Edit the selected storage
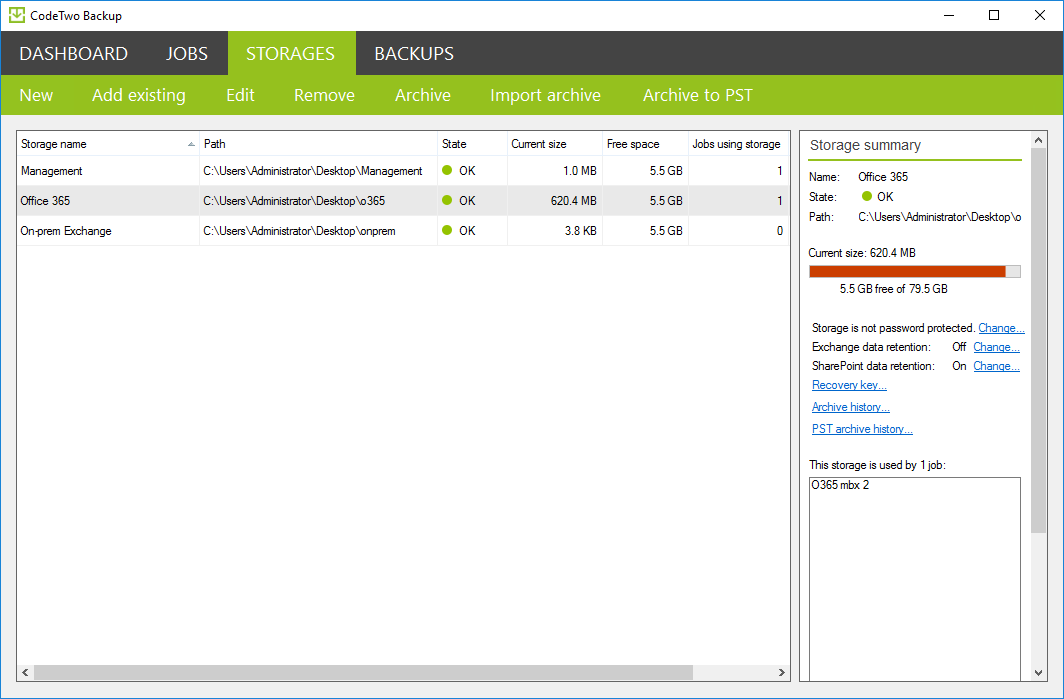Image resolution: width=1064 pixels, height=699 pixels. (240, 95)
